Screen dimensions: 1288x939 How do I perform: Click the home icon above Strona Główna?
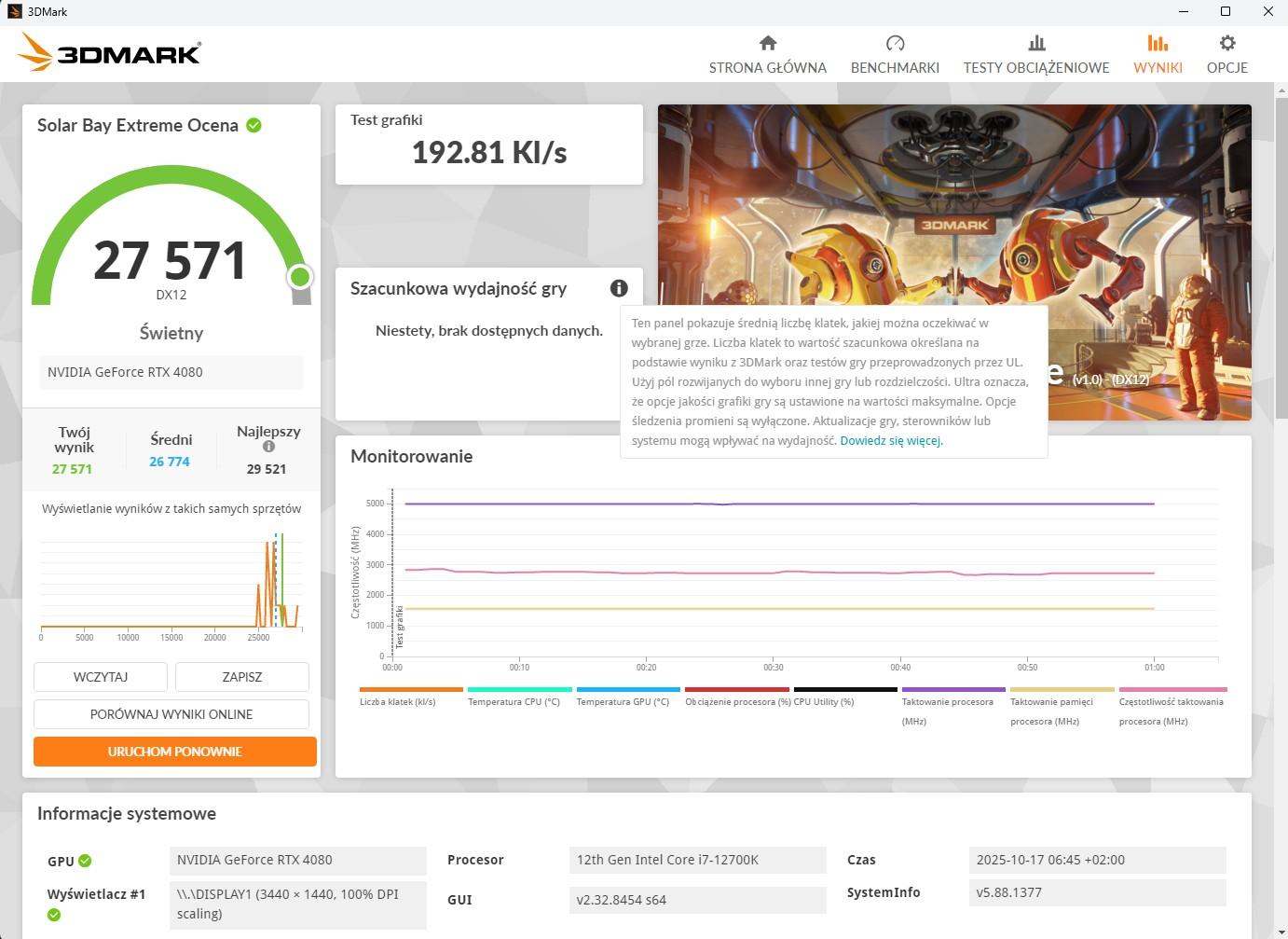pyautogui.click(x=768, y=43)
